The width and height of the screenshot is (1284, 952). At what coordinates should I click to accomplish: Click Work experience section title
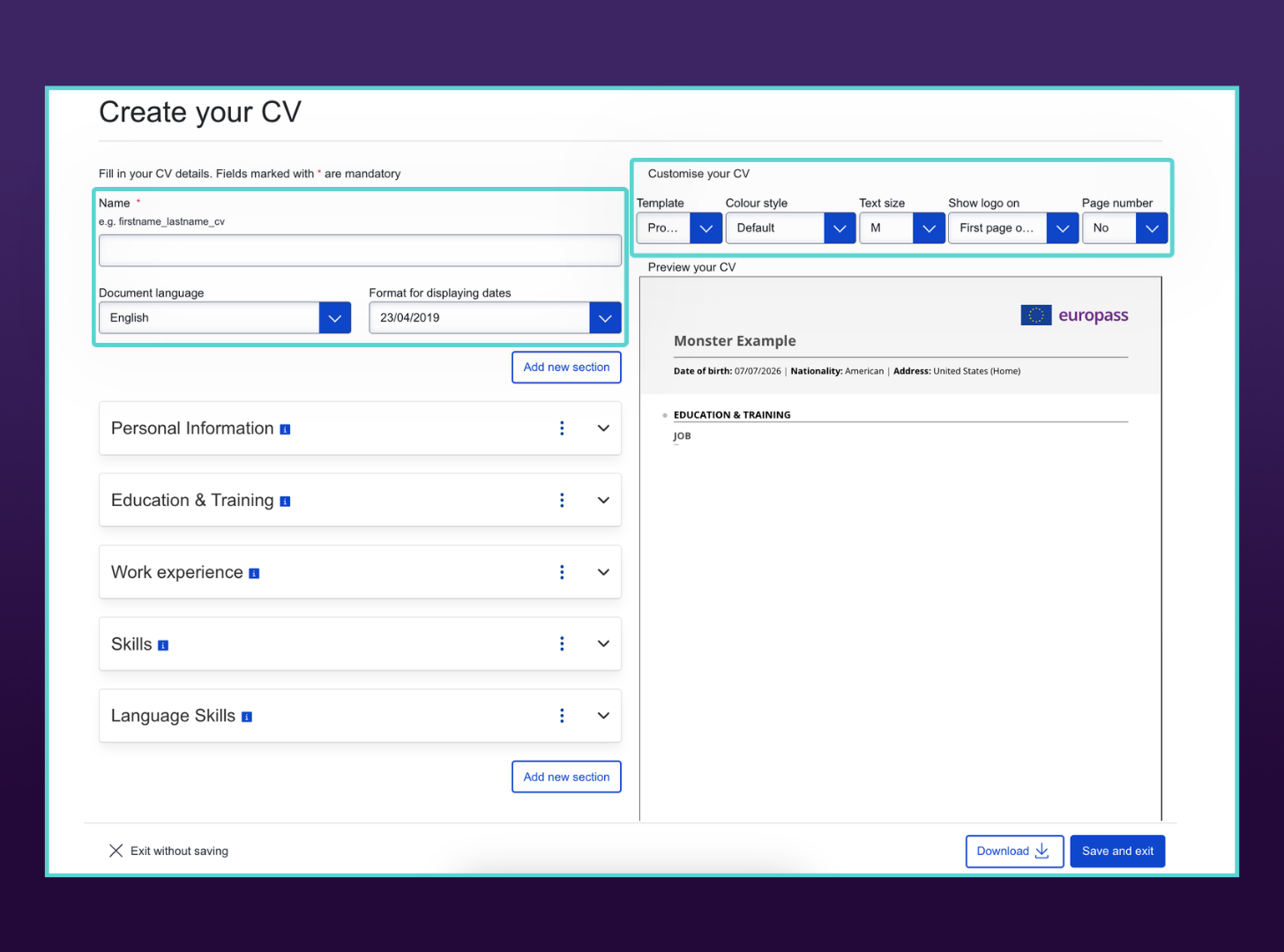pos(177,572)
